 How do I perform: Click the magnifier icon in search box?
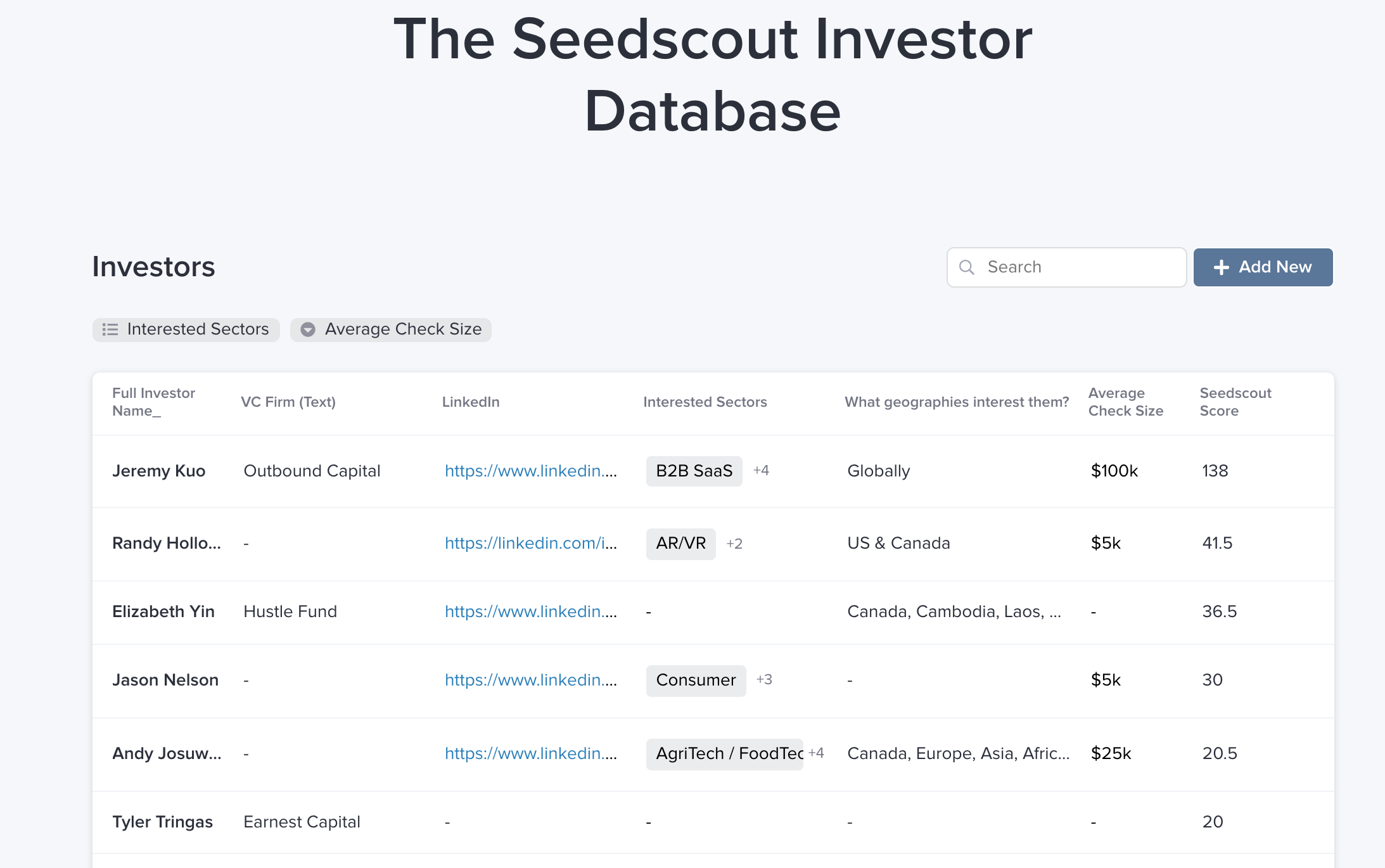tap(967, 267)
